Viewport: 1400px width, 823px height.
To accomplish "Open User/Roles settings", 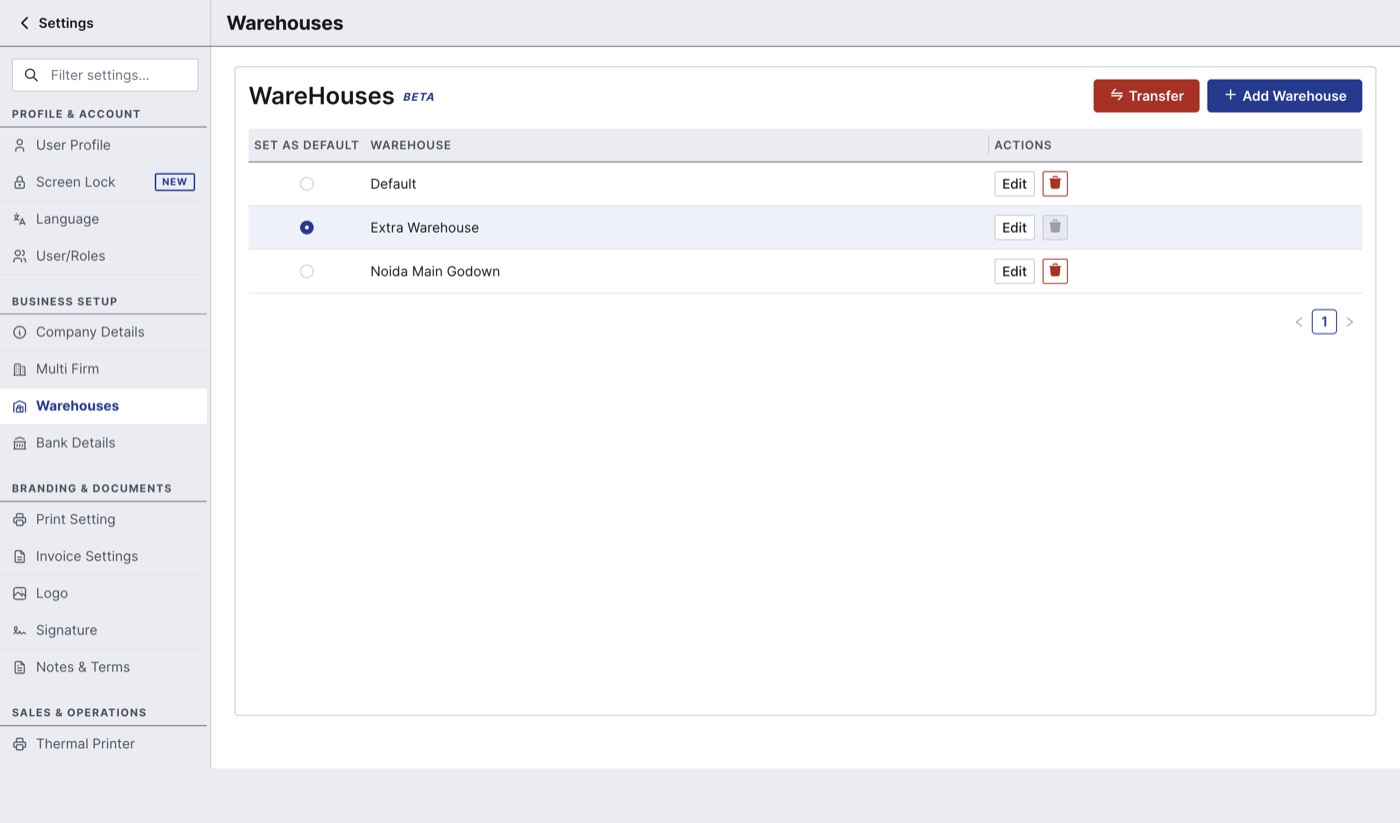I will point(104,256).
